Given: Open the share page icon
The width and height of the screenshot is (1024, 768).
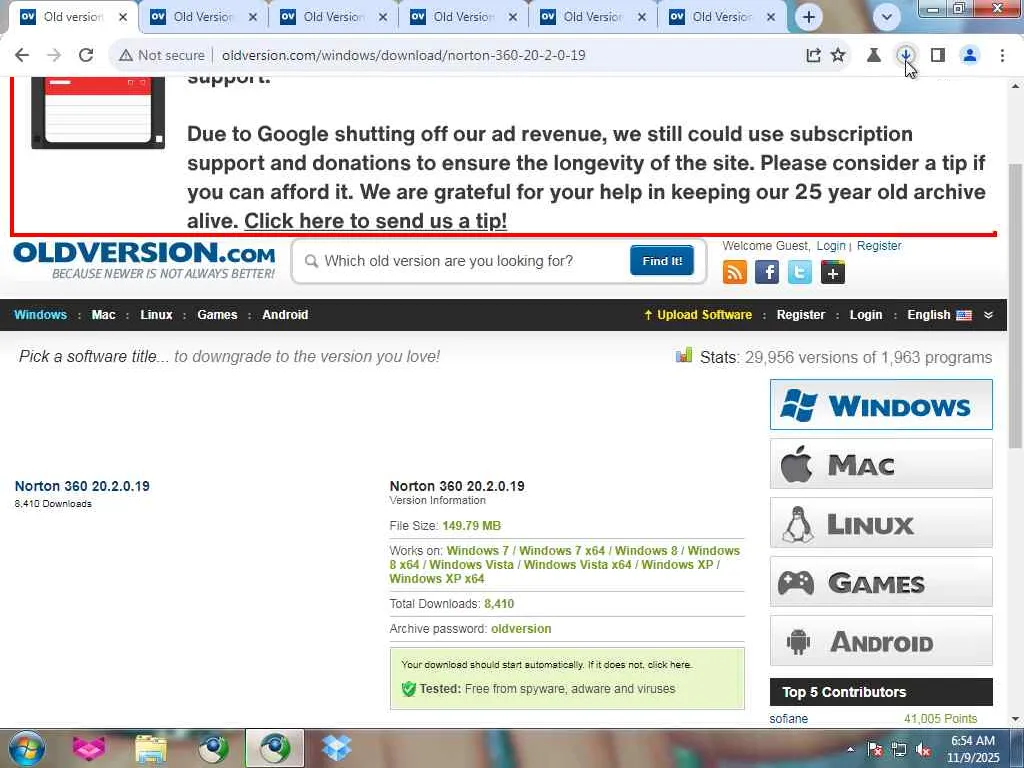Looking at the screenshot, I should (x=813, y=56).
